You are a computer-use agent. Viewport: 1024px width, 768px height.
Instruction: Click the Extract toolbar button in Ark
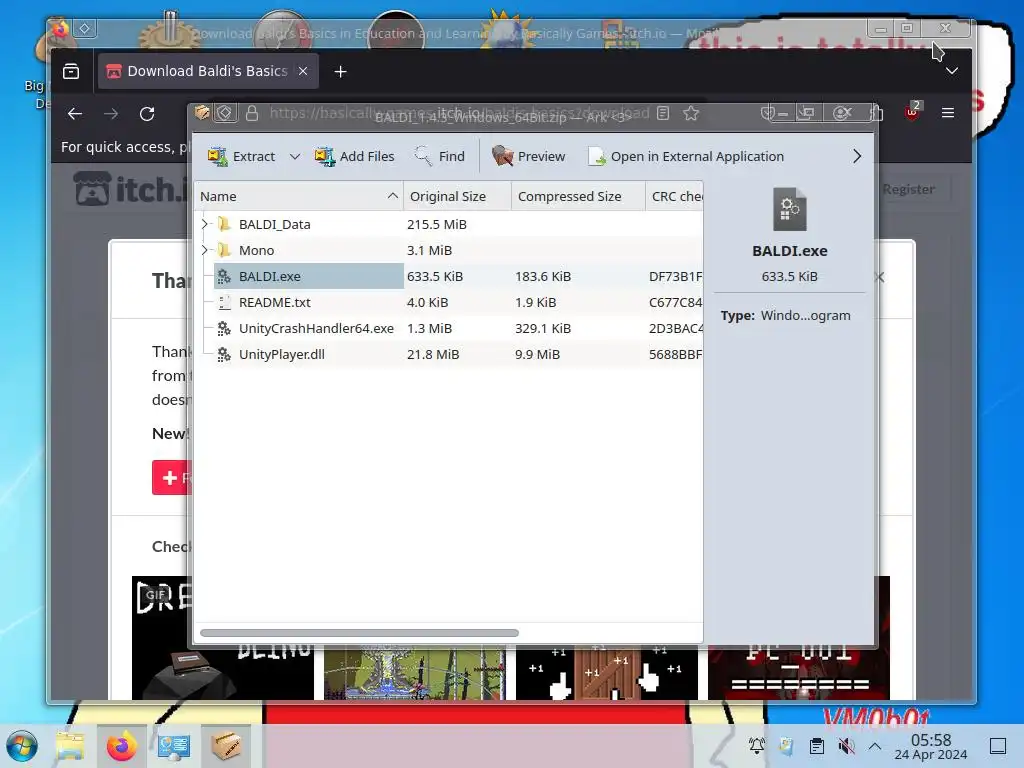click(241, 157)
